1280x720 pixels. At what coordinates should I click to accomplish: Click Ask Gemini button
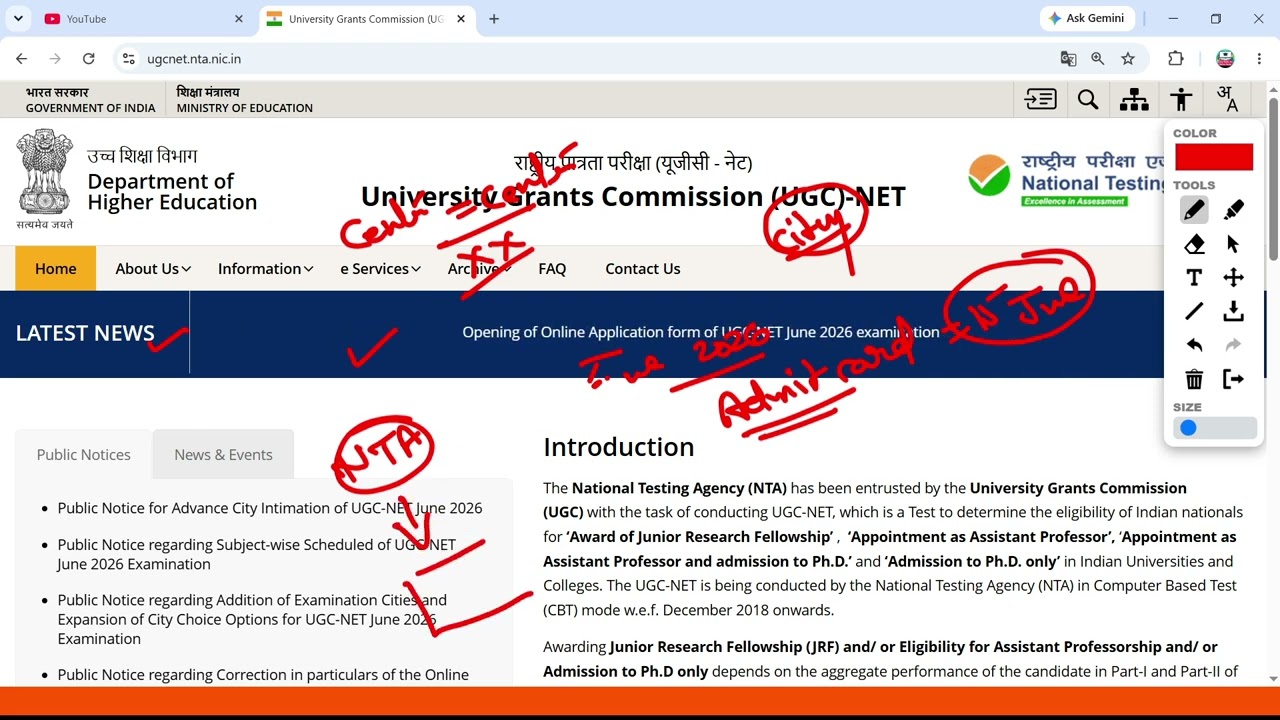(x=1086, y=18)
